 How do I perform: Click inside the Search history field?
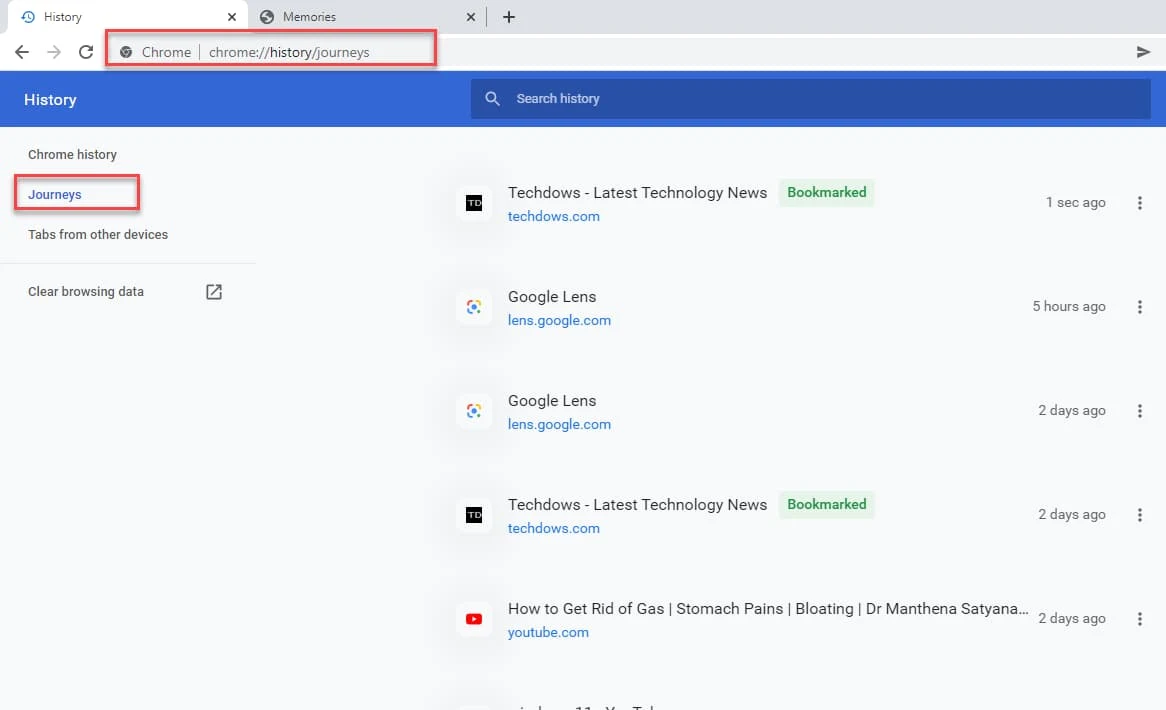coord(700,98)
